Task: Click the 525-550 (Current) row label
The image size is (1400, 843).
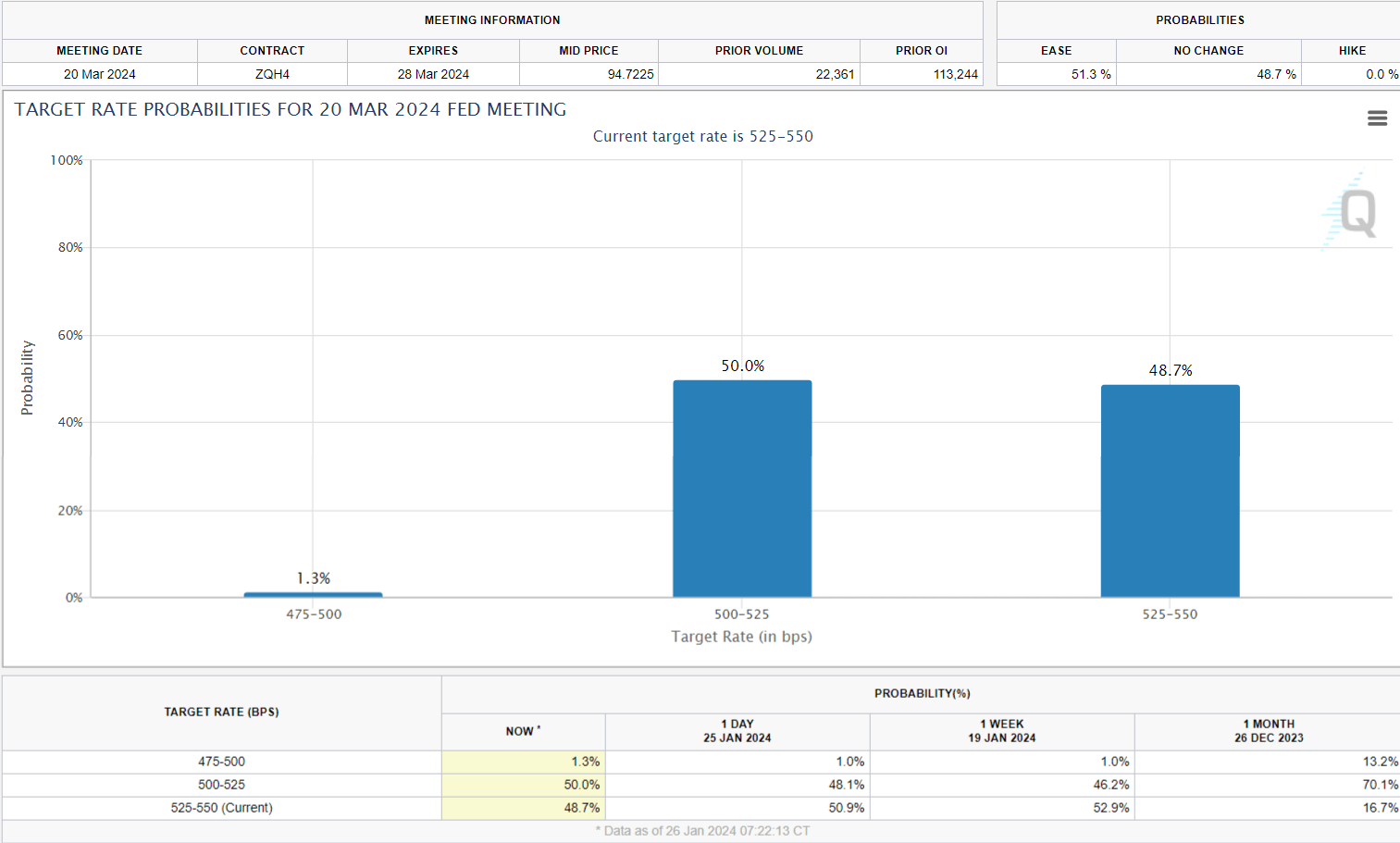Action: (222, 808)
